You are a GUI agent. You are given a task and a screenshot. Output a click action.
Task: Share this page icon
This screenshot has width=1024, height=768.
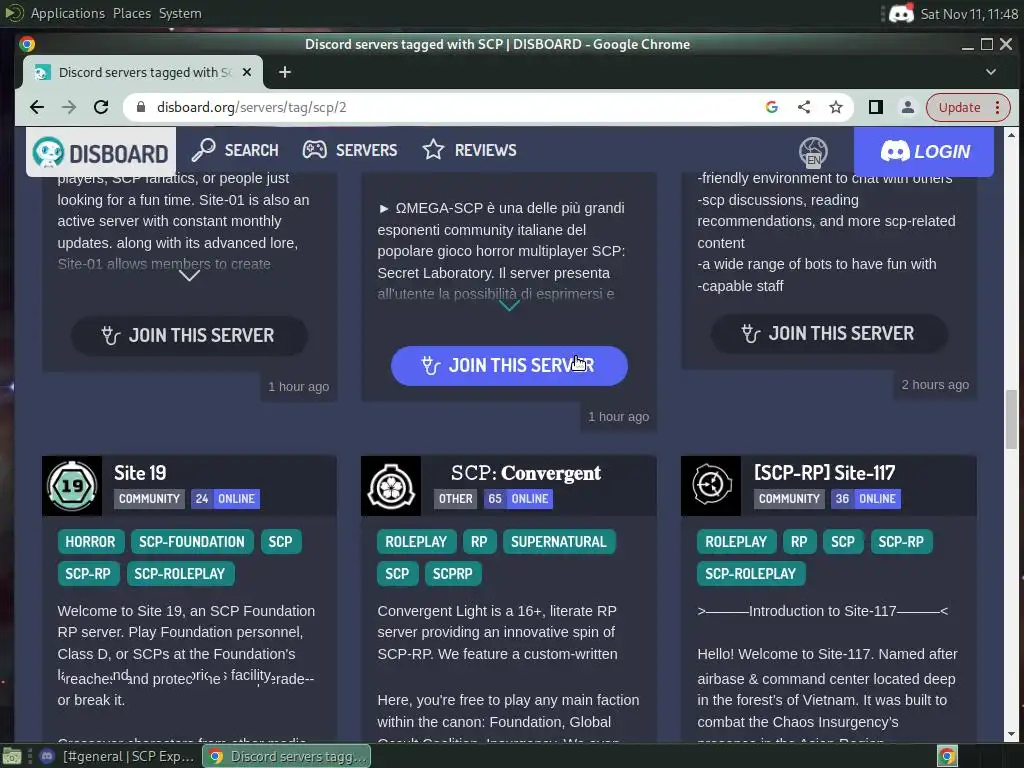[x=804, y=107]
